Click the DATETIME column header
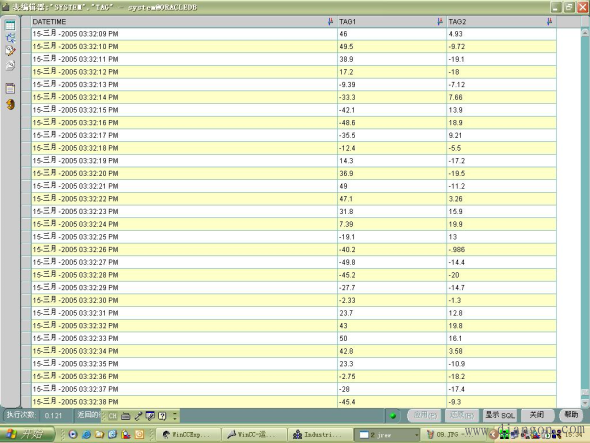 click(184, 22)
